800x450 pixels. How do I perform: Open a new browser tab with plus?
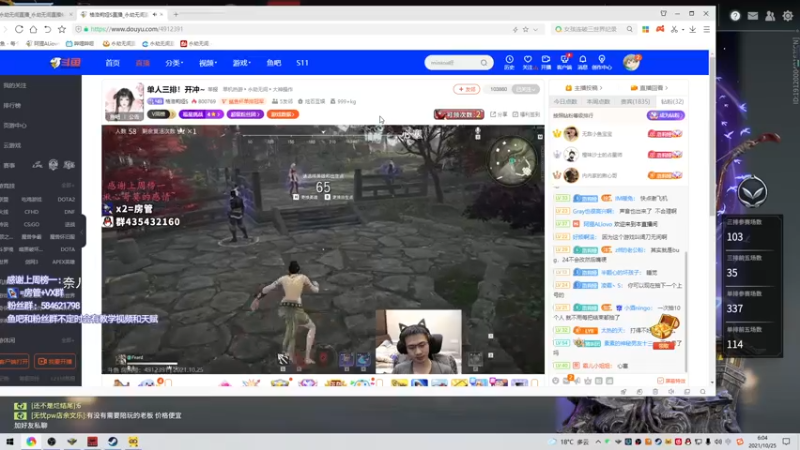(x=176, y=14)
